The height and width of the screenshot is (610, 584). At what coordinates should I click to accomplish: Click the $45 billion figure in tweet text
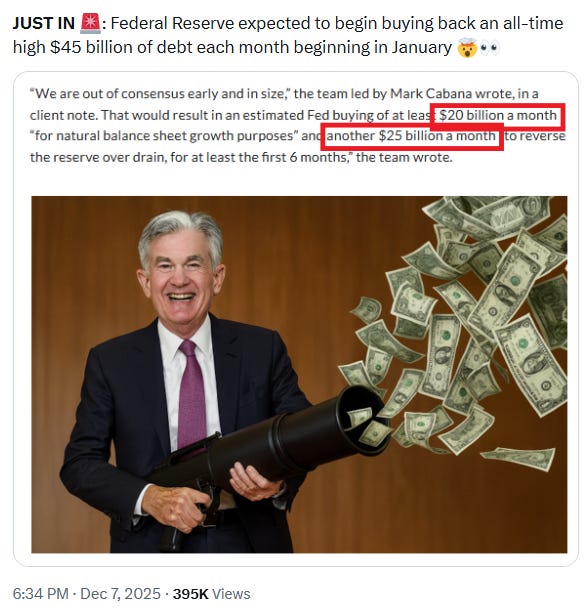[x=65, y=48]
